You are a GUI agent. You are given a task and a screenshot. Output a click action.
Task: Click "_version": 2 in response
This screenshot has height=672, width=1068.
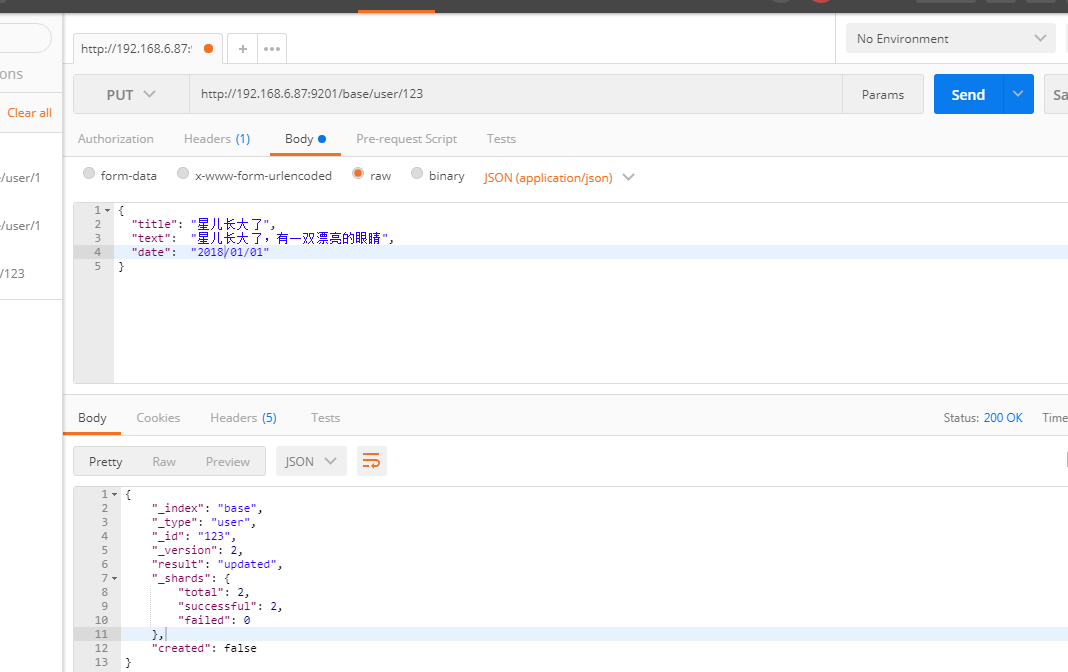(x=197, y=550)
